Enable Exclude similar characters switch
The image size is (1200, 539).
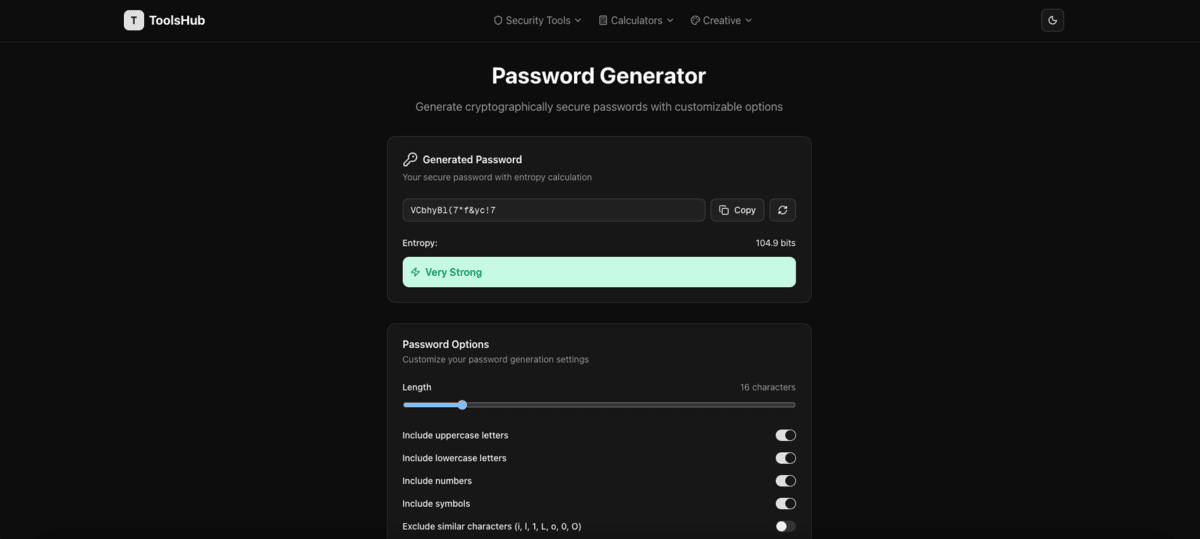point(786,526)
